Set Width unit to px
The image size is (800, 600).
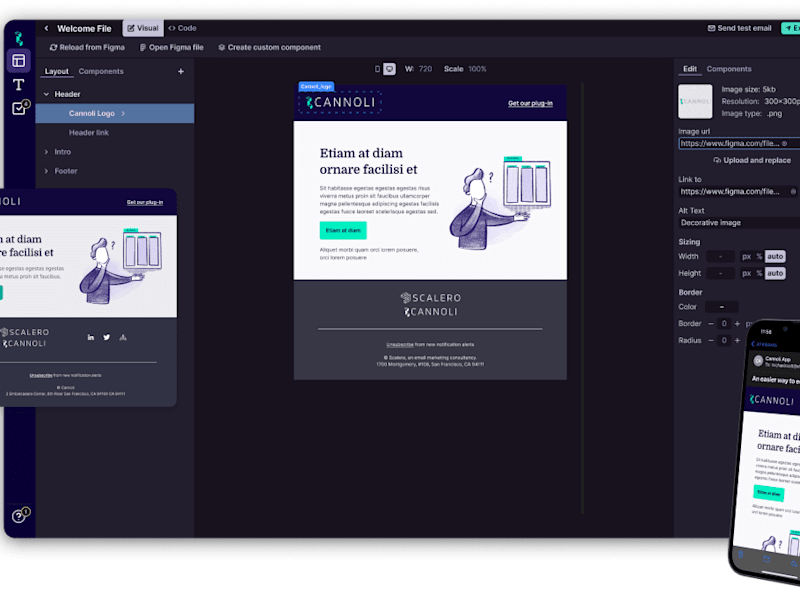(746, 257)
